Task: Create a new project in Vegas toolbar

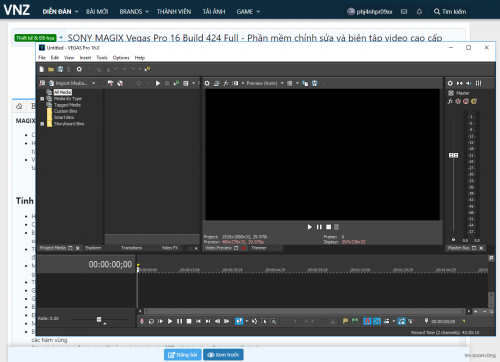Action: tap(41, 69)
